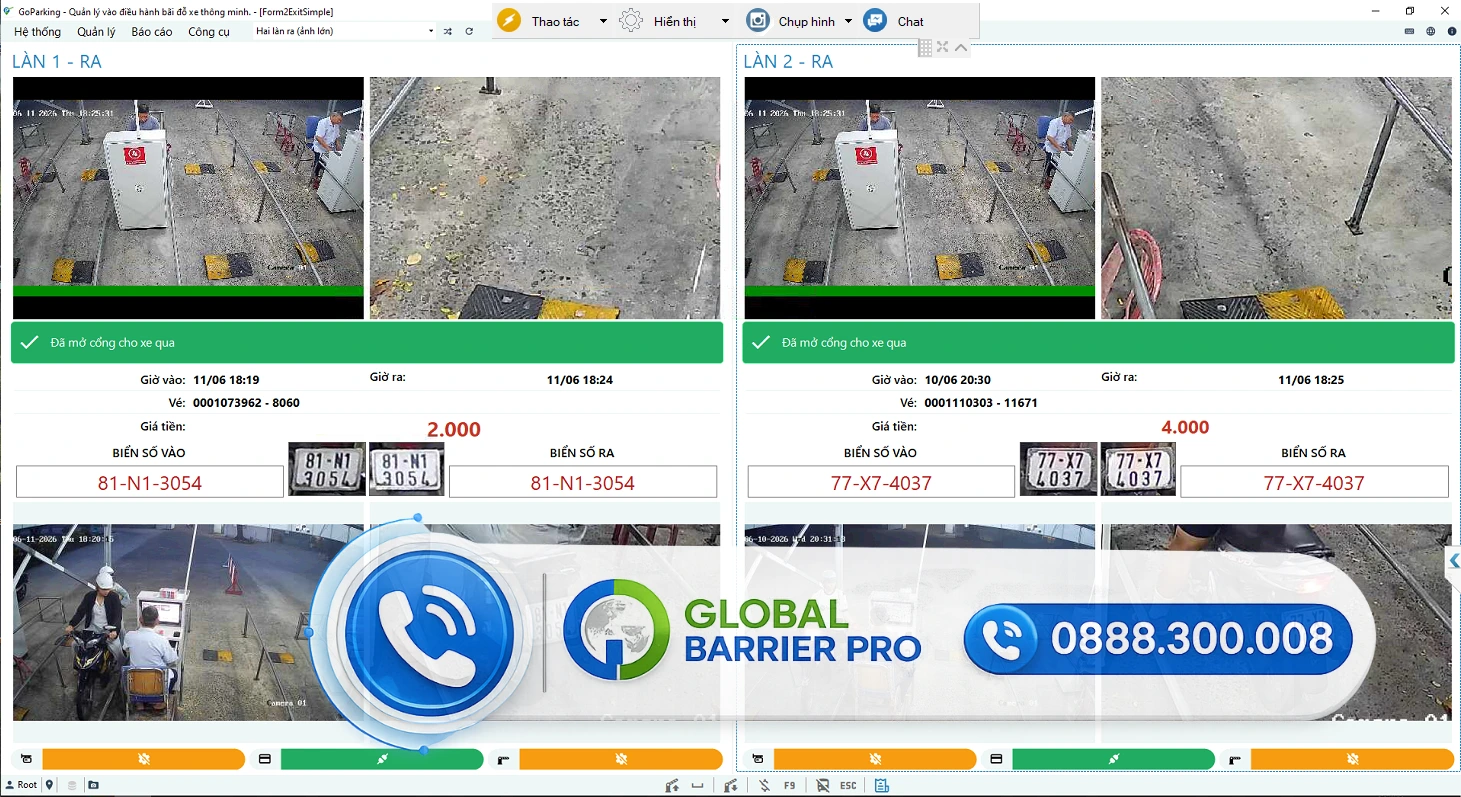Click the shuffle layout icon beside the dropdown

[x=448, y=31]
